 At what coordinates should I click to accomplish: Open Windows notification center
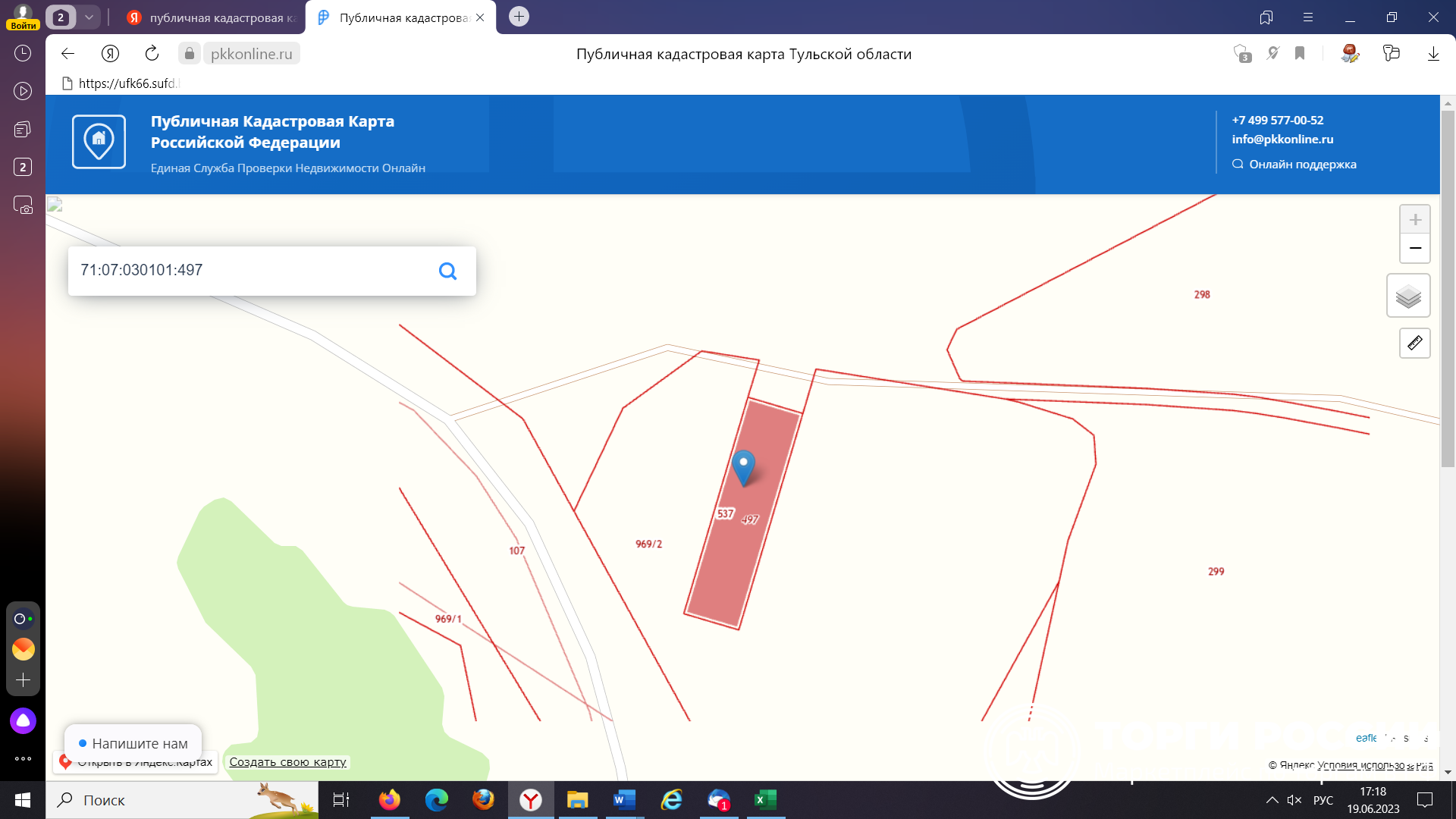(1425, 800)
